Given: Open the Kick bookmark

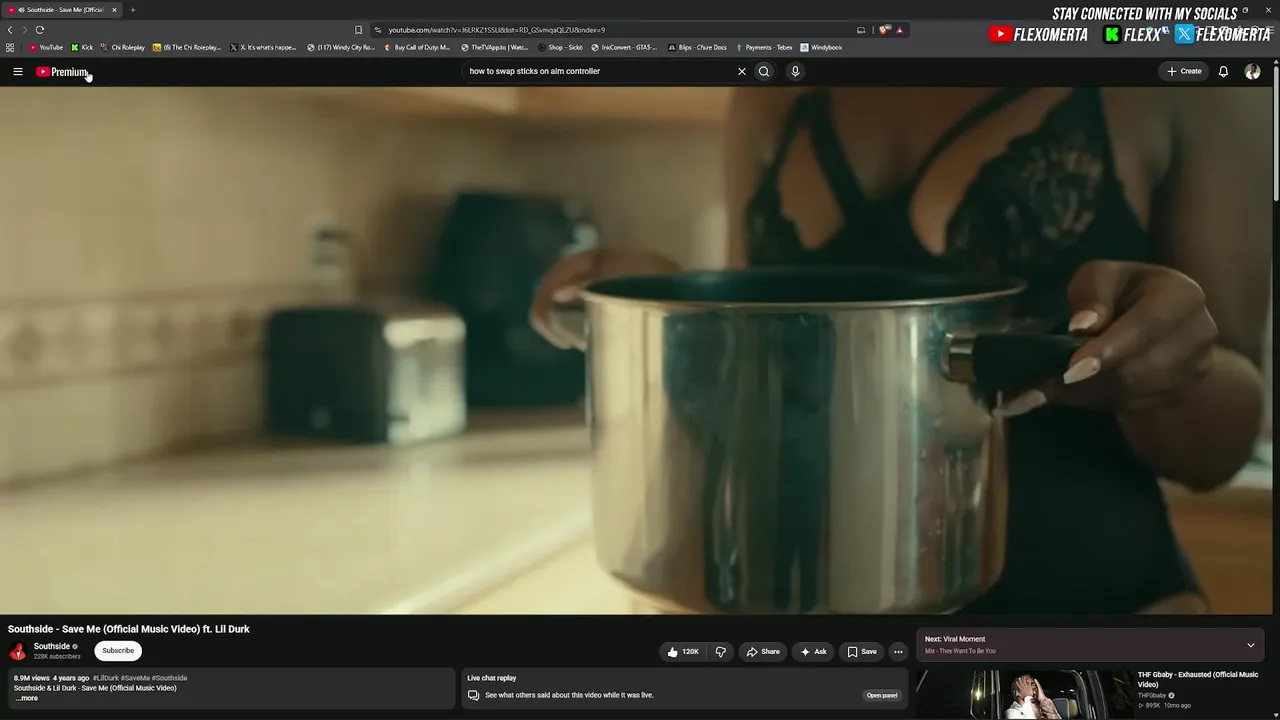Looking at the screenshot, I should click(x=82, y=47).
